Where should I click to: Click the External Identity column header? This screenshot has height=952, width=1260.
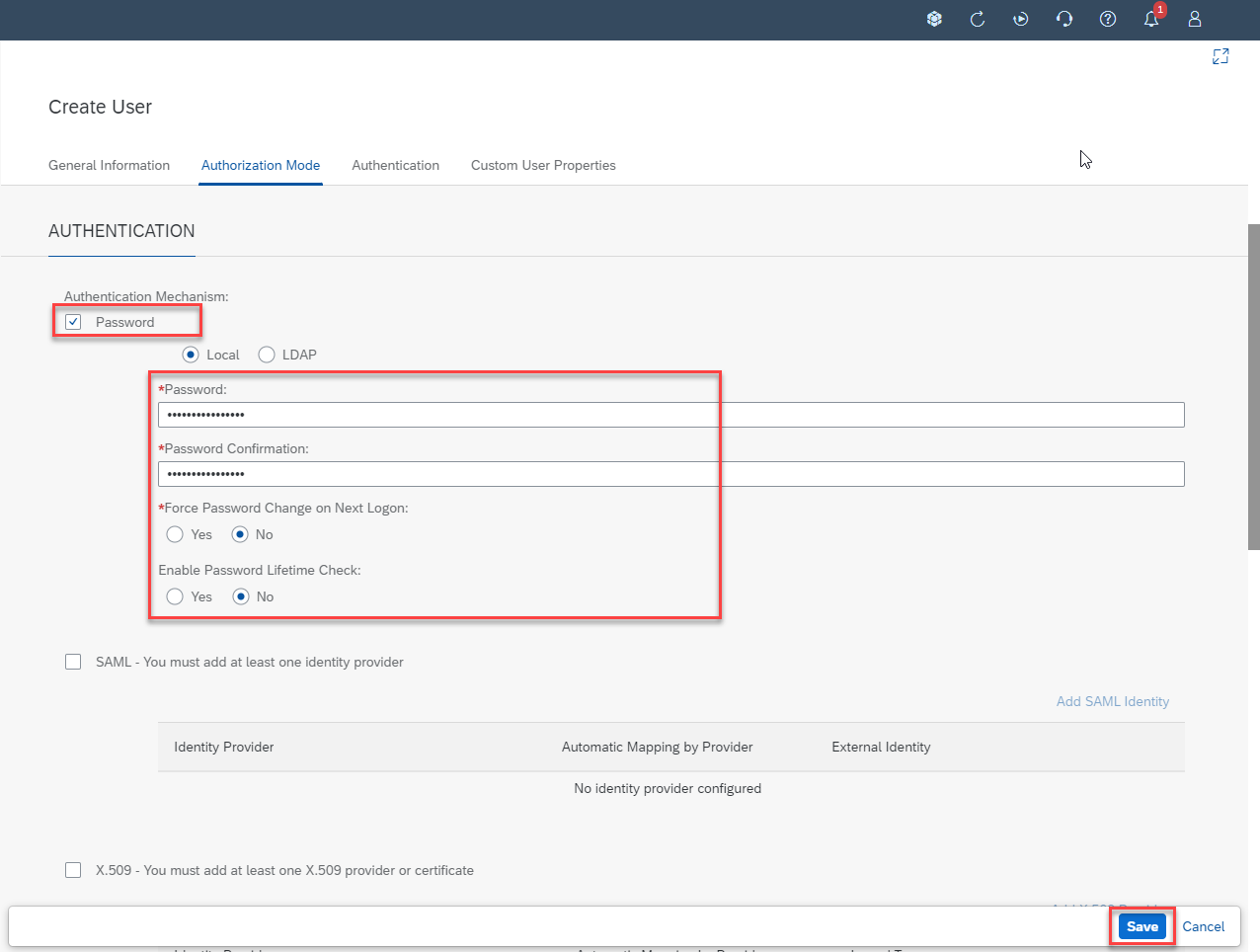tap(881, 747)
